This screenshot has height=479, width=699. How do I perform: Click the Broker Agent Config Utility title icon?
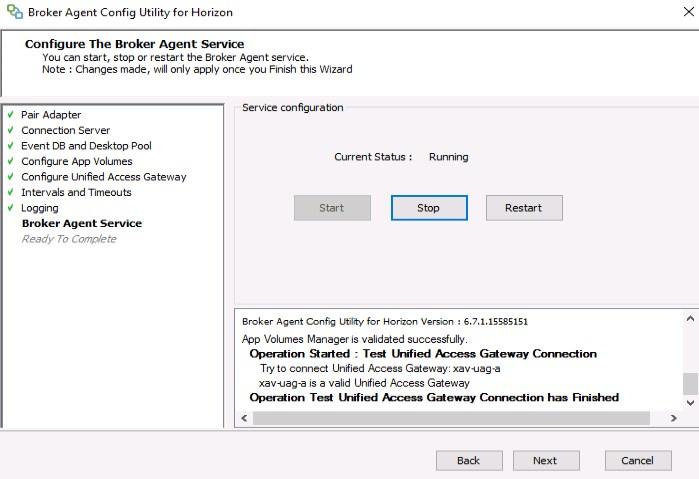(15, 12)
